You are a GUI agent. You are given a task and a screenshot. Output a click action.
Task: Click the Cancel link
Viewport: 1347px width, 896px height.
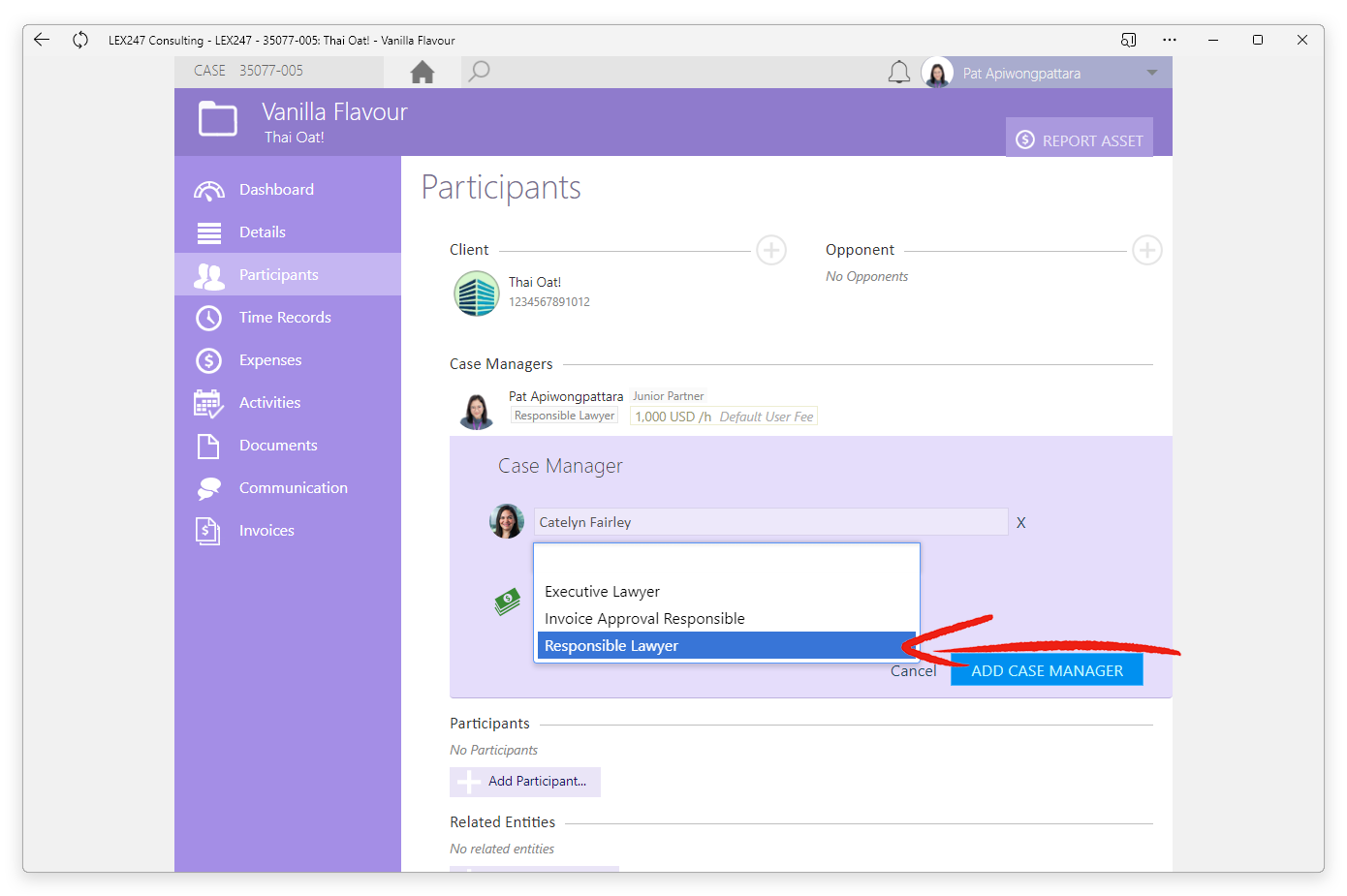[913, 670]
